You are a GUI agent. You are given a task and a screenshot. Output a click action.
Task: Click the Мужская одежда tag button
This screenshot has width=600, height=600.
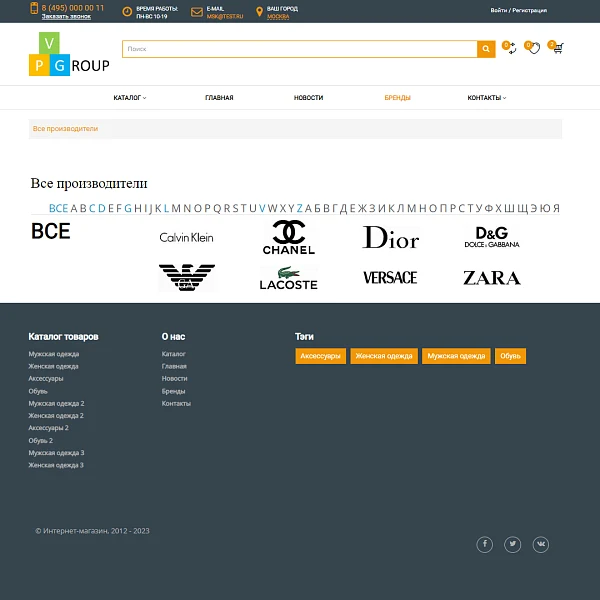[x=456, y=356]
